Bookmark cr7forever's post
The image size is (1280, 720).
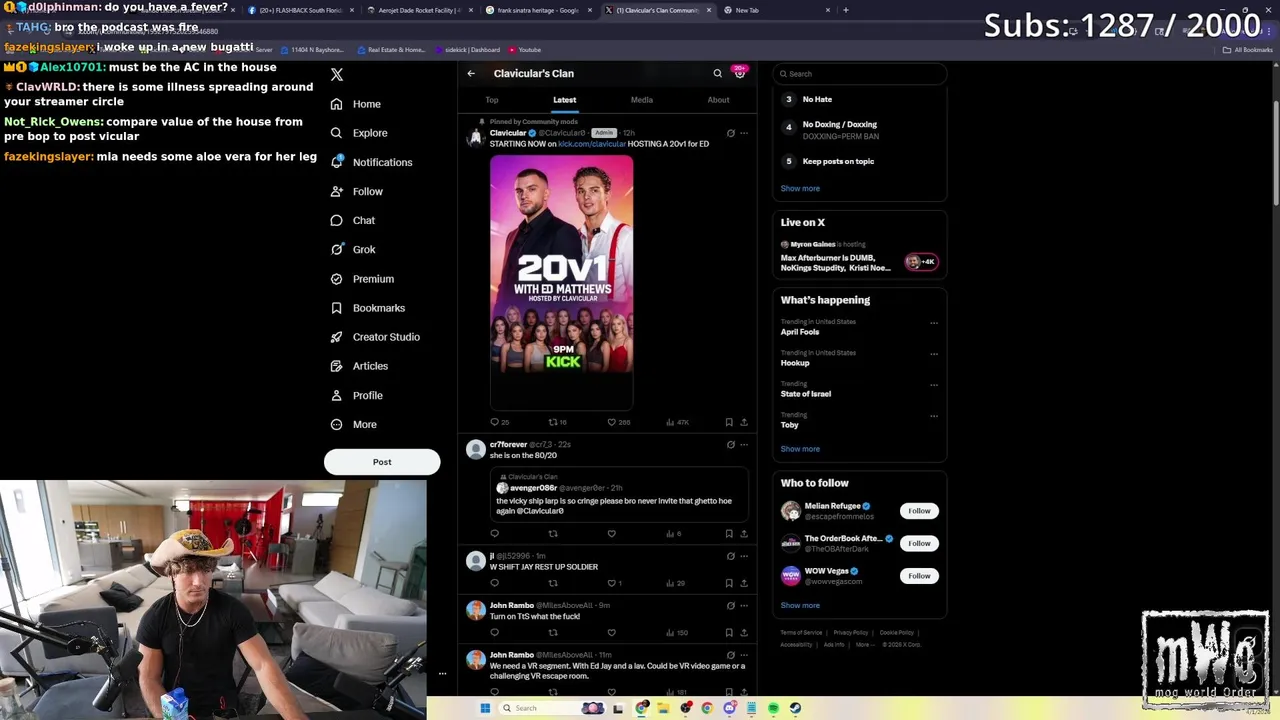tap(729, 533)
